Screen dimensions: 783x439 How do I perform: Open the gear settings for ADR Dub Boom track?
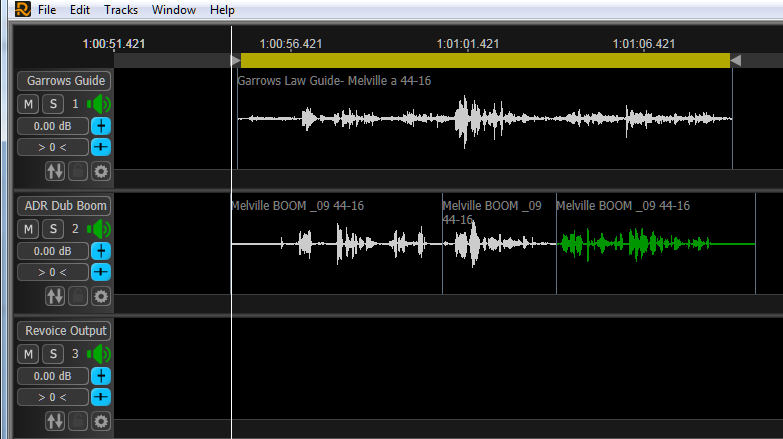(x=100, y=296)
